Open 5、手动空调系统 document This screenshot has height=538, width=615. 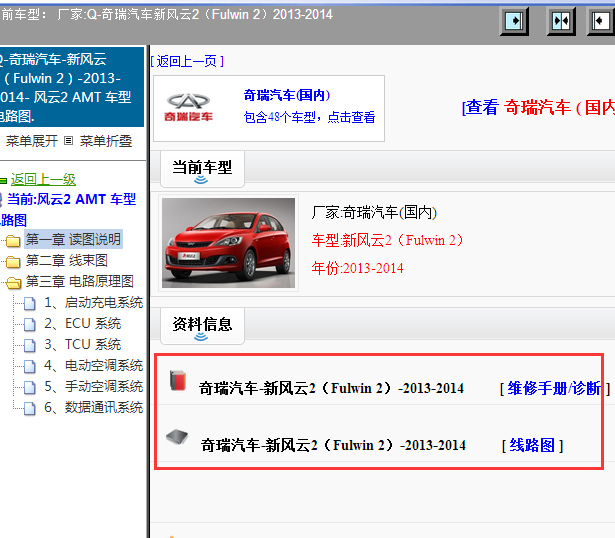[93, 387]
